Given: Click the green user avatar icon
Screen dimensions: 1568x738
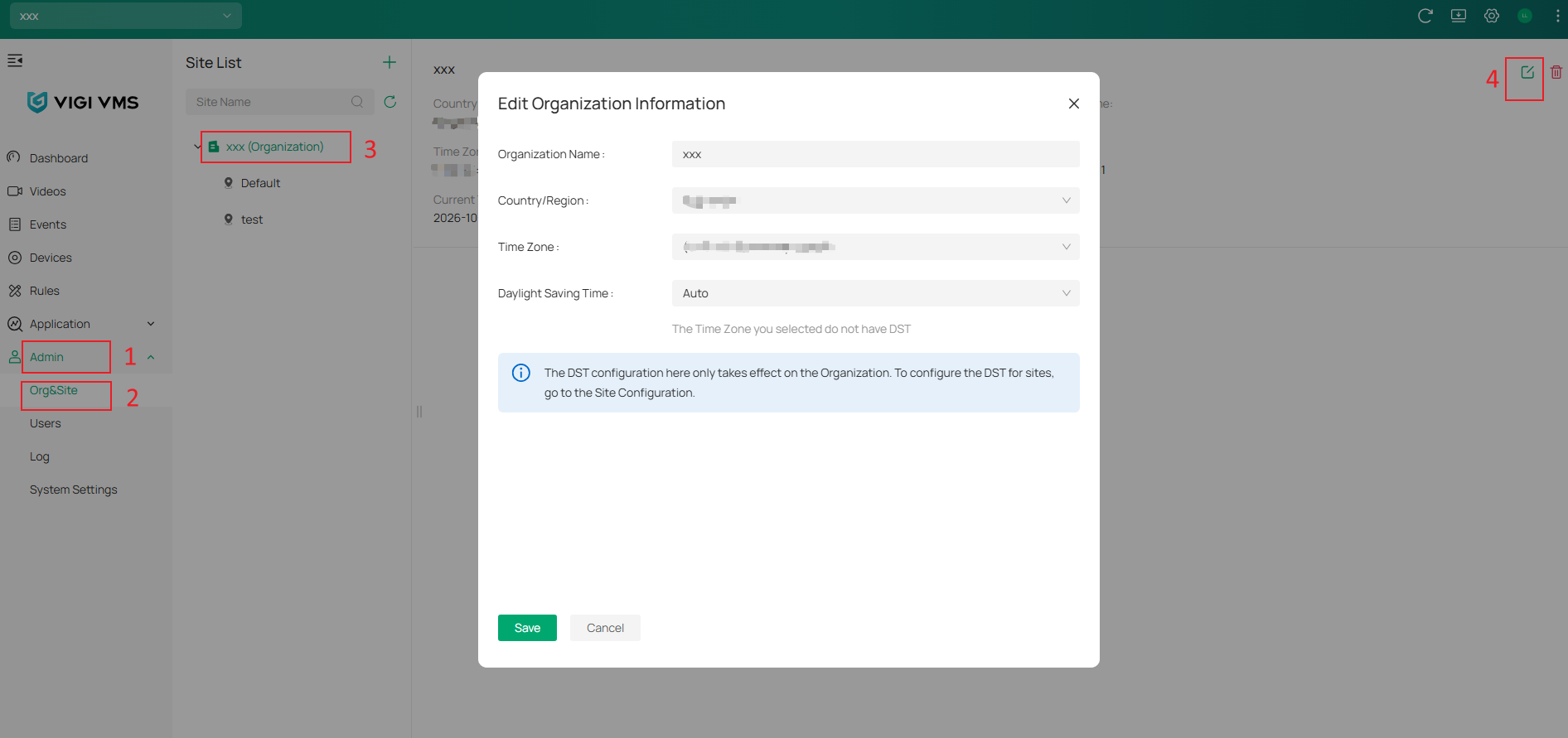Looking at the screenshot, I should [x=1525, y=16].
